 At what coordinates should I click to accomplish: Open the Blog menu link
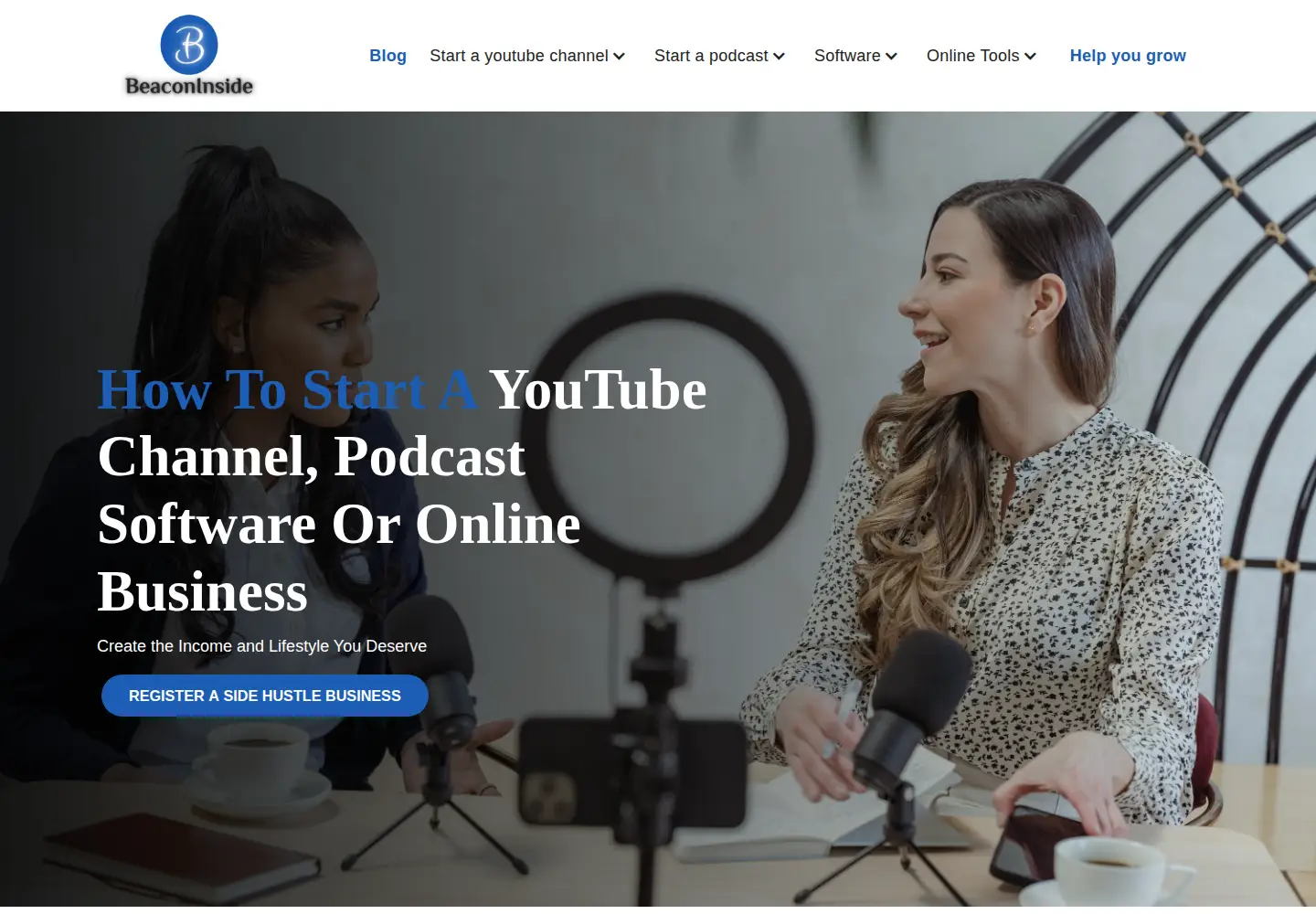[x=387, y=56]
